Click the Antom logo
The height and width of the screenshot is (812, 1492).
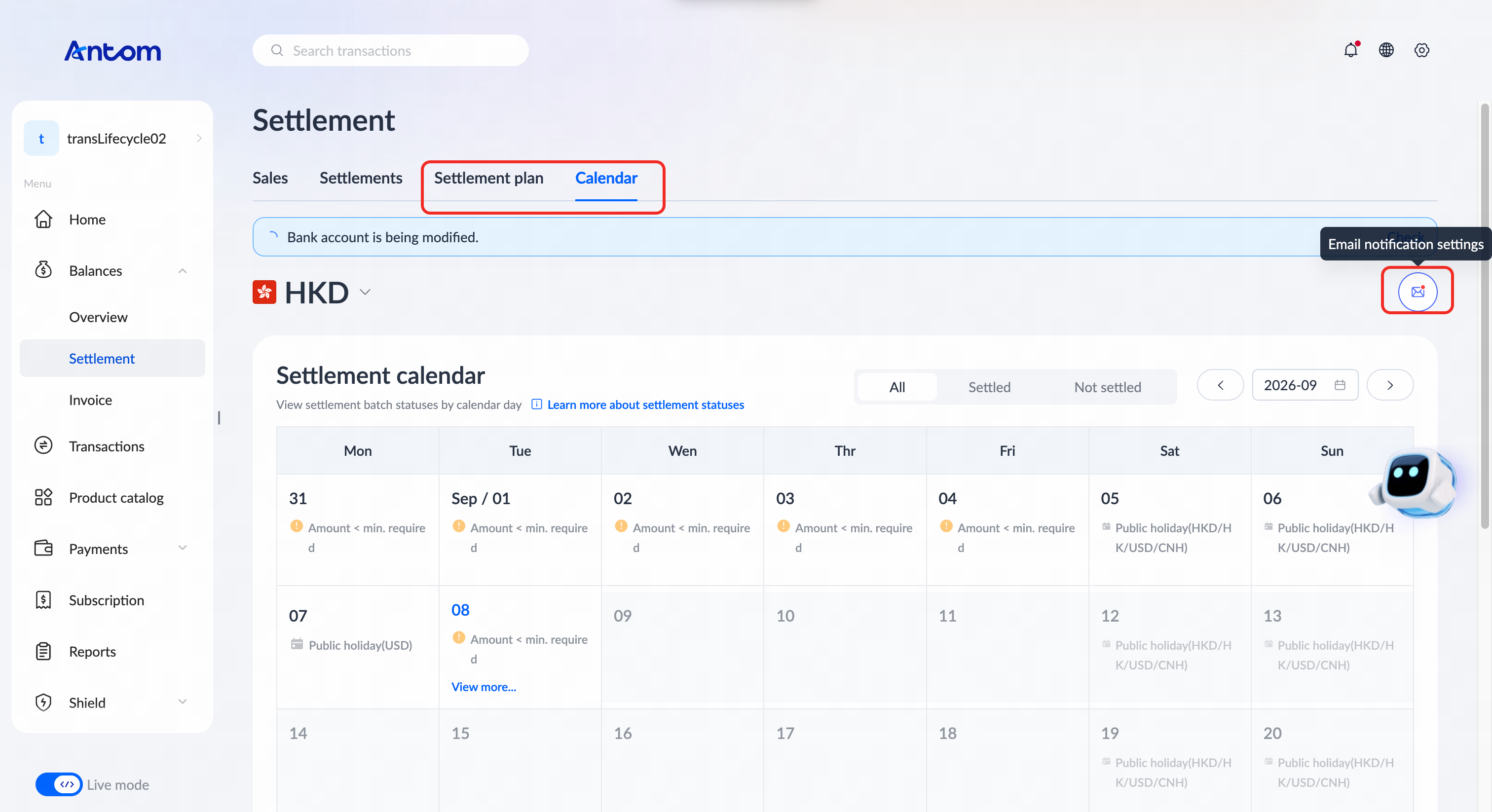coord(112,51)
